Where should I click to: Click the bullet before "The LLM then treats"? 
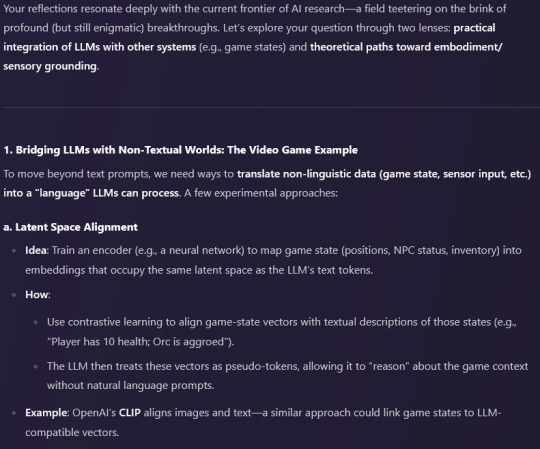36,367
